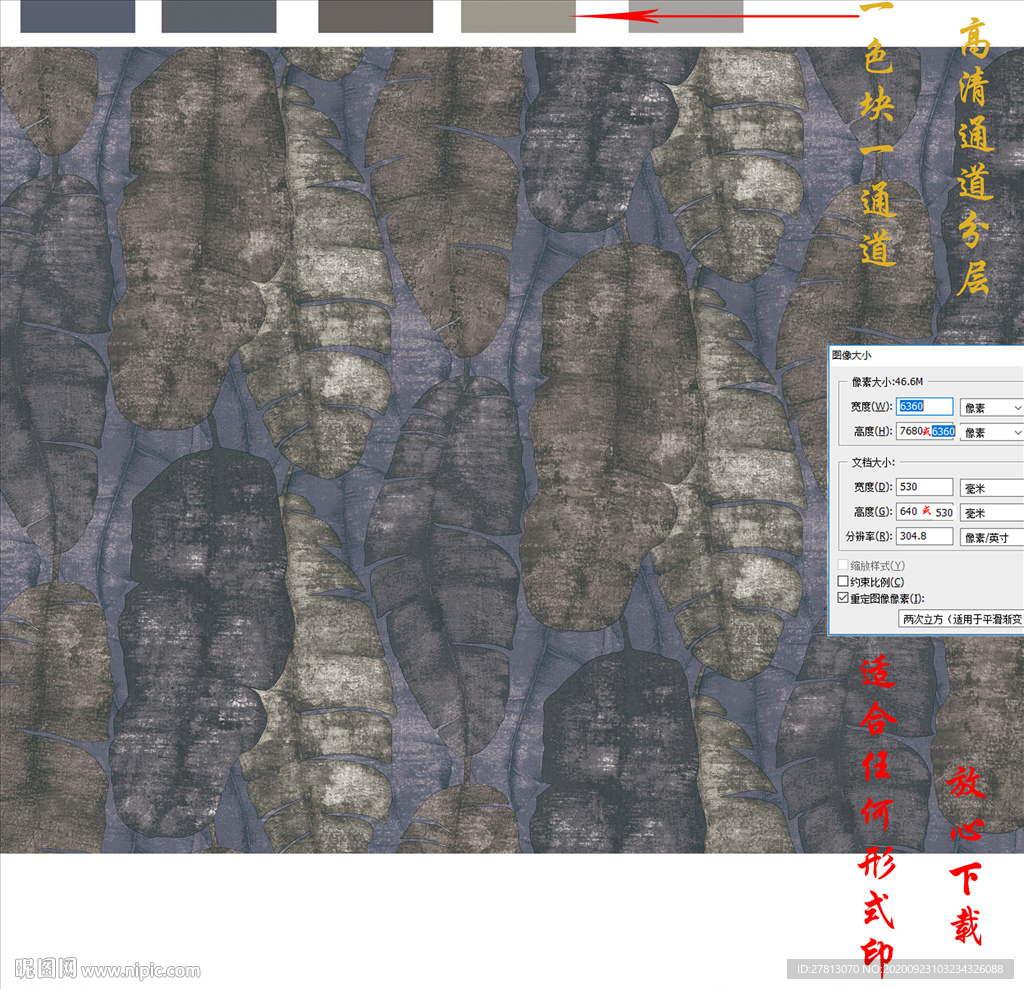Click the pixel width field showing 6360
This screenshot has width=1024, height=989.
tap(924, 406)
